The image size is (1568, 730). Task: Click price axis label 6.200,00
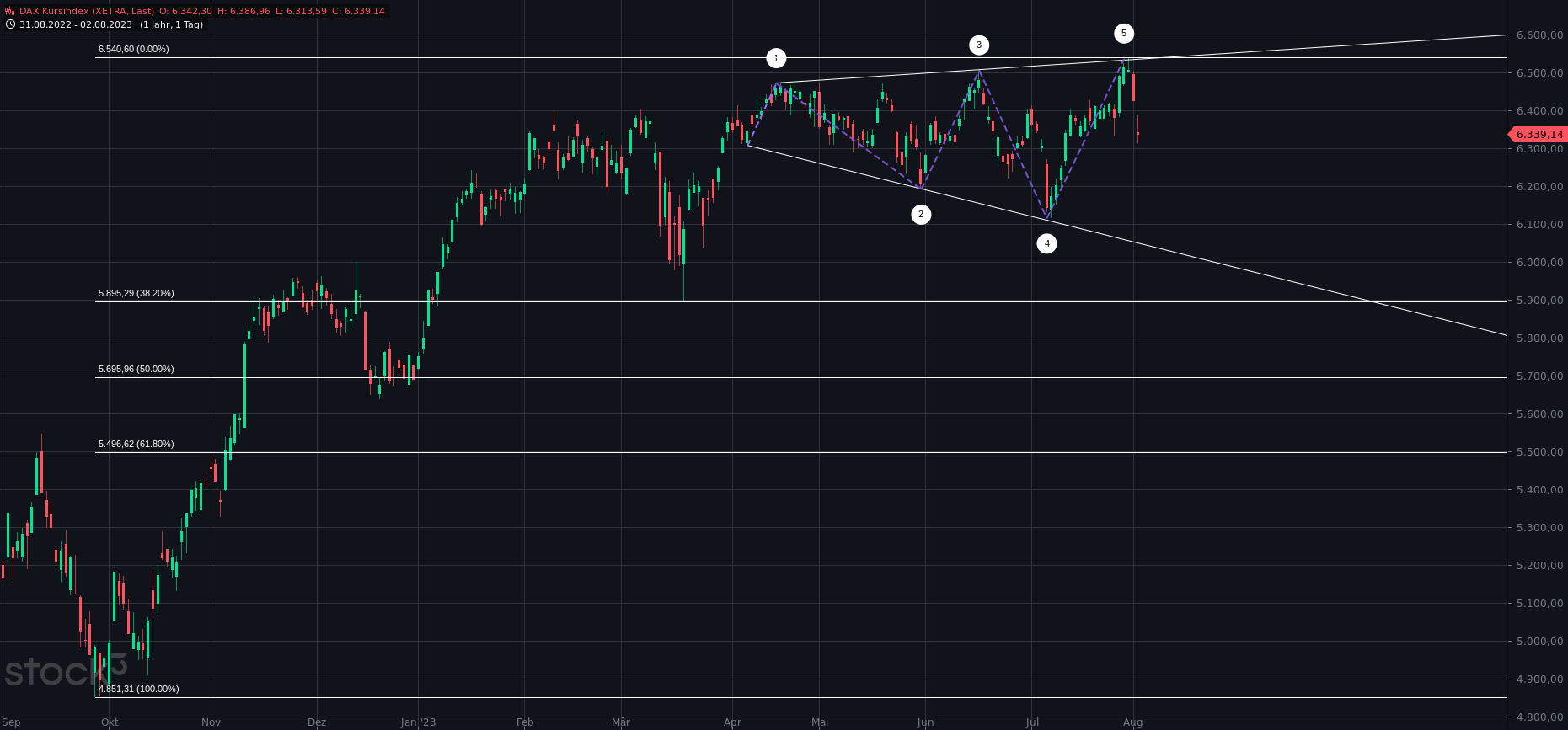(1539, 187)
